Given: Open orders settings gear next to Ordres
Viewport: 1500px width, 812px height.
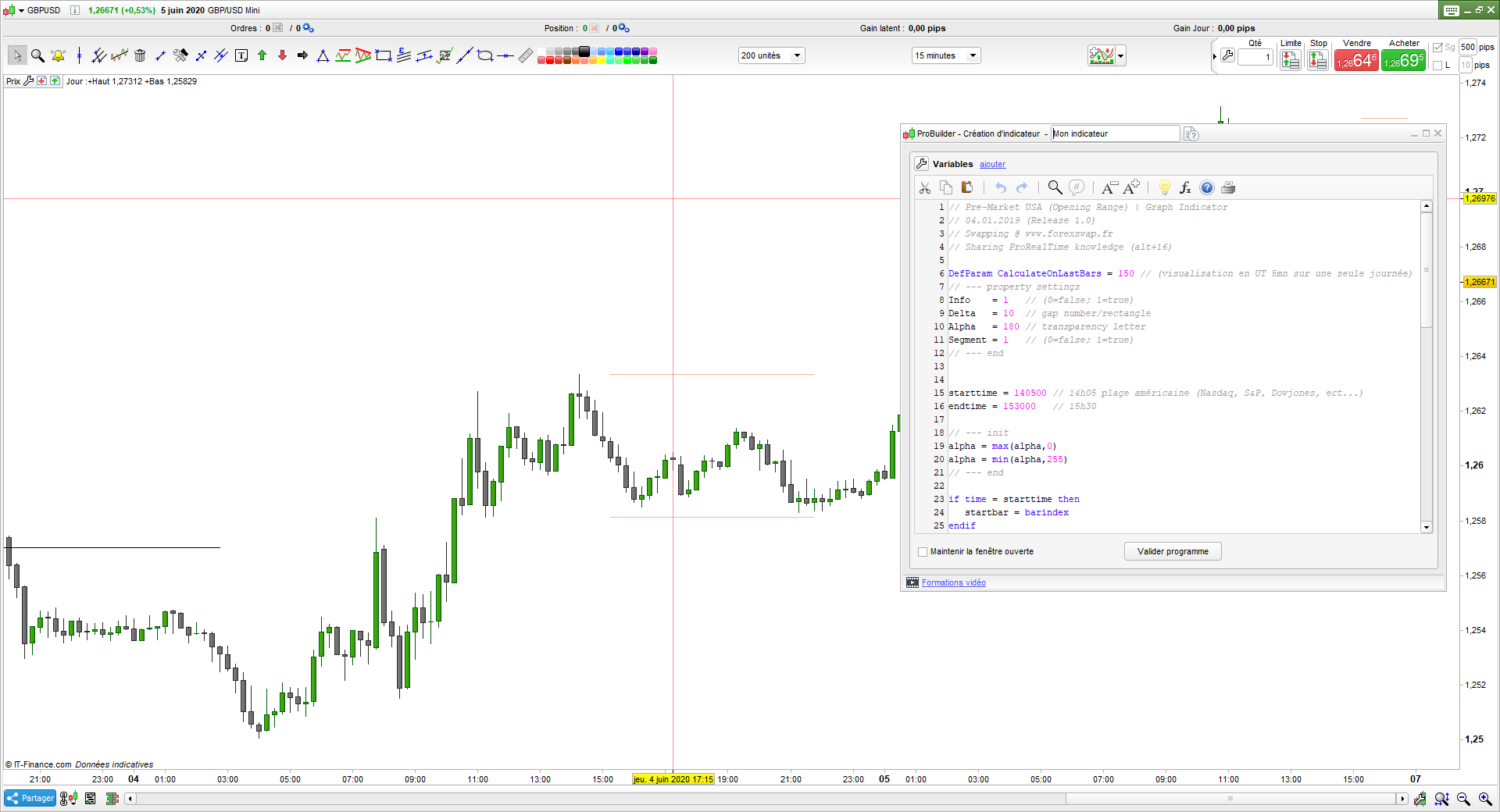Looking at the screenshot, I should 309,28.
